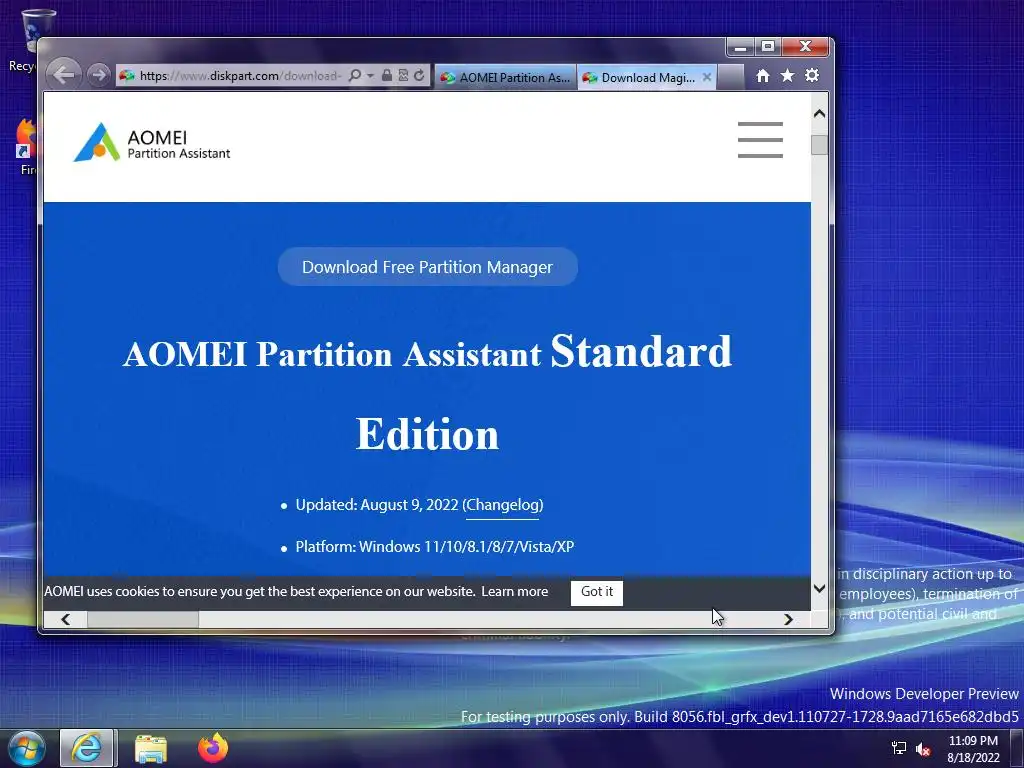Open the address bar dropdown arrow
The width and height of the screenshot is (1024, 768).
pyautogui.click(x=370, y=76)
